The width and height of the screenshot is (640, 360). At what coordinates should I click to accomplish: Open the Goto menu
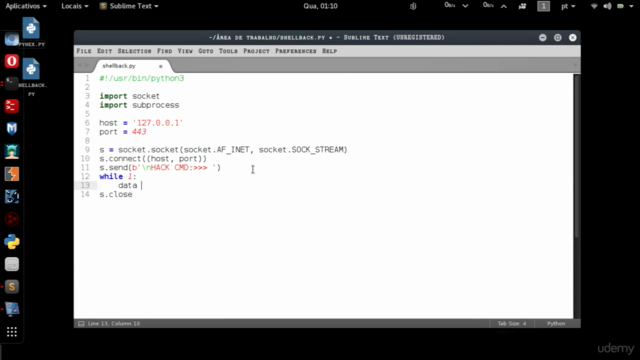[206, 51]
